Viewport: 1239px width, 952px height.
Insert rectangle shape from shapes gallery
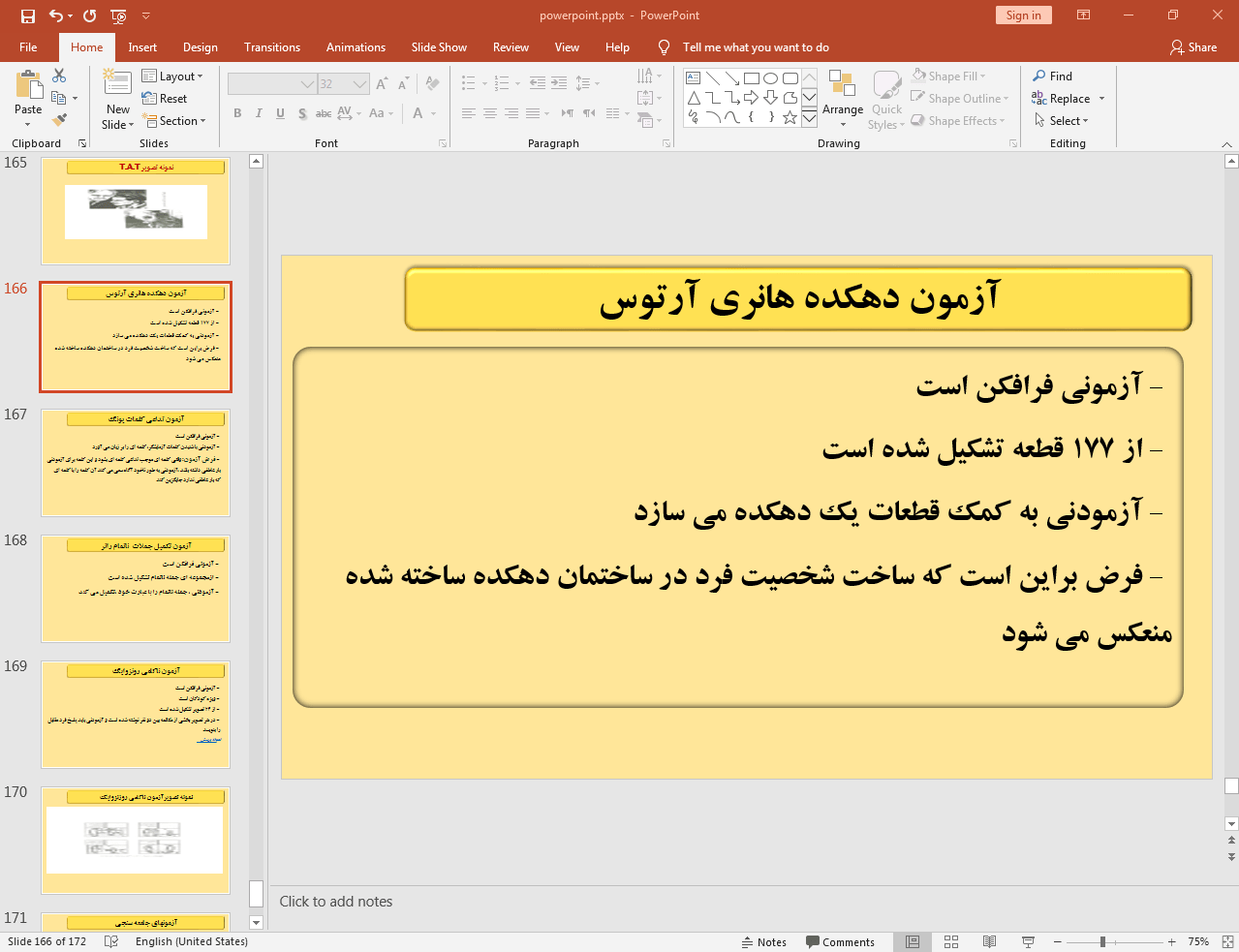point(752,78)
